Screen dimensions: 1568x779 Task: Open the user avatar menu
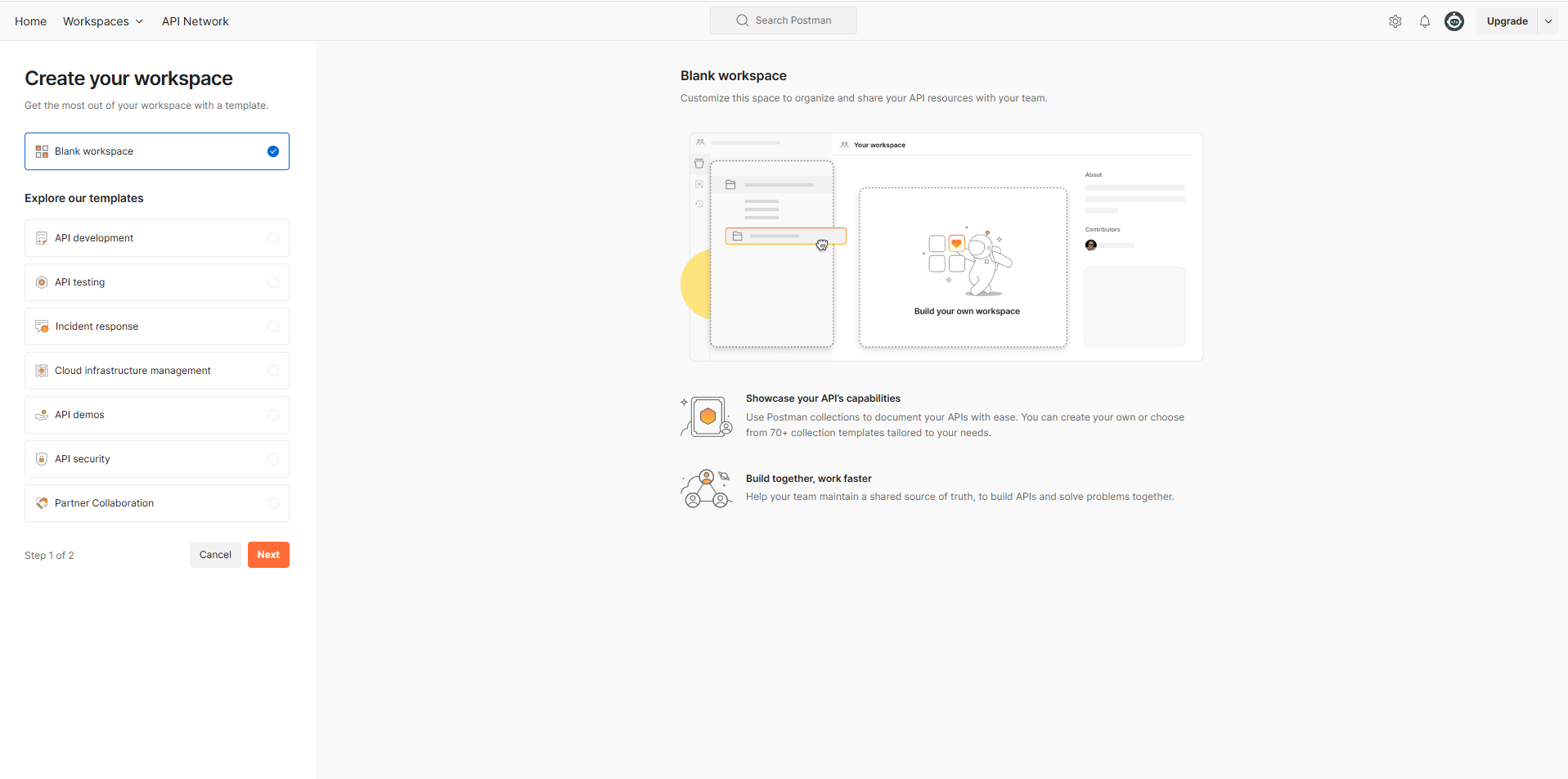coord(1454,21)
